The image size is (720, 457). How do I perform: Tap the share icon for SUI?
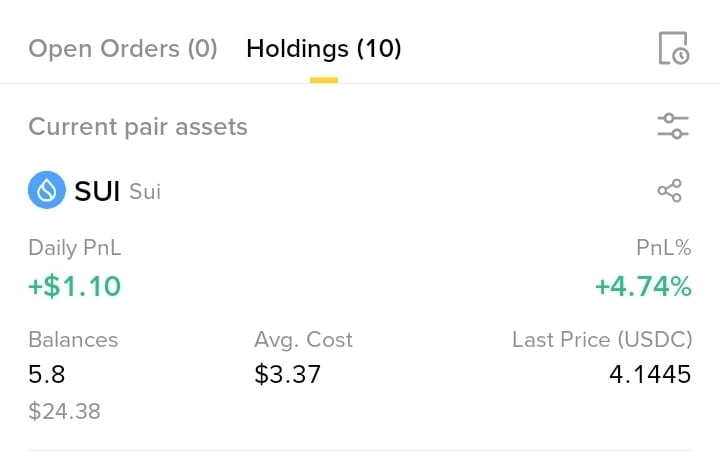[669, 191]
